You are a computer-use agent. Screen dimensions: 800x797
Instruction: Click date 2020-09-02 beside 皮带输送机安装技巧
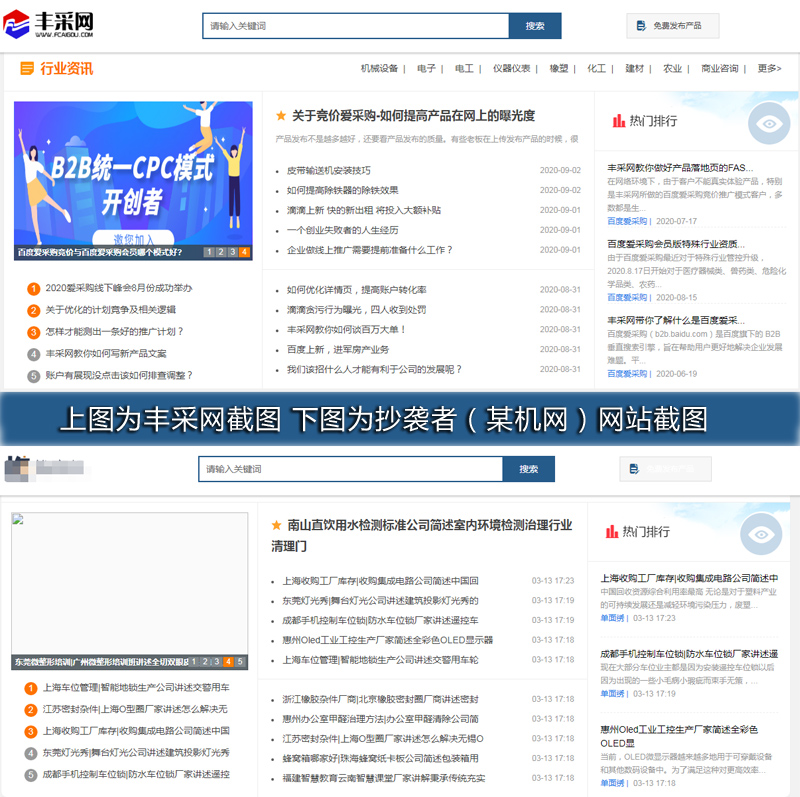coord(560,170)
